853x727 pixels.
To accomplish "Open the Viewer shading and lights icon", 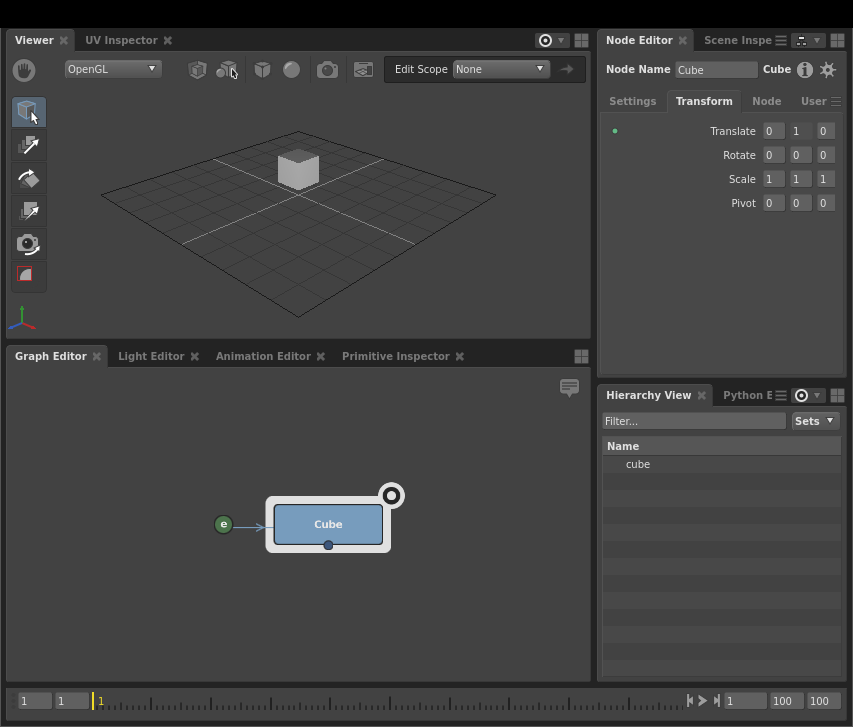I will (227, 70).
